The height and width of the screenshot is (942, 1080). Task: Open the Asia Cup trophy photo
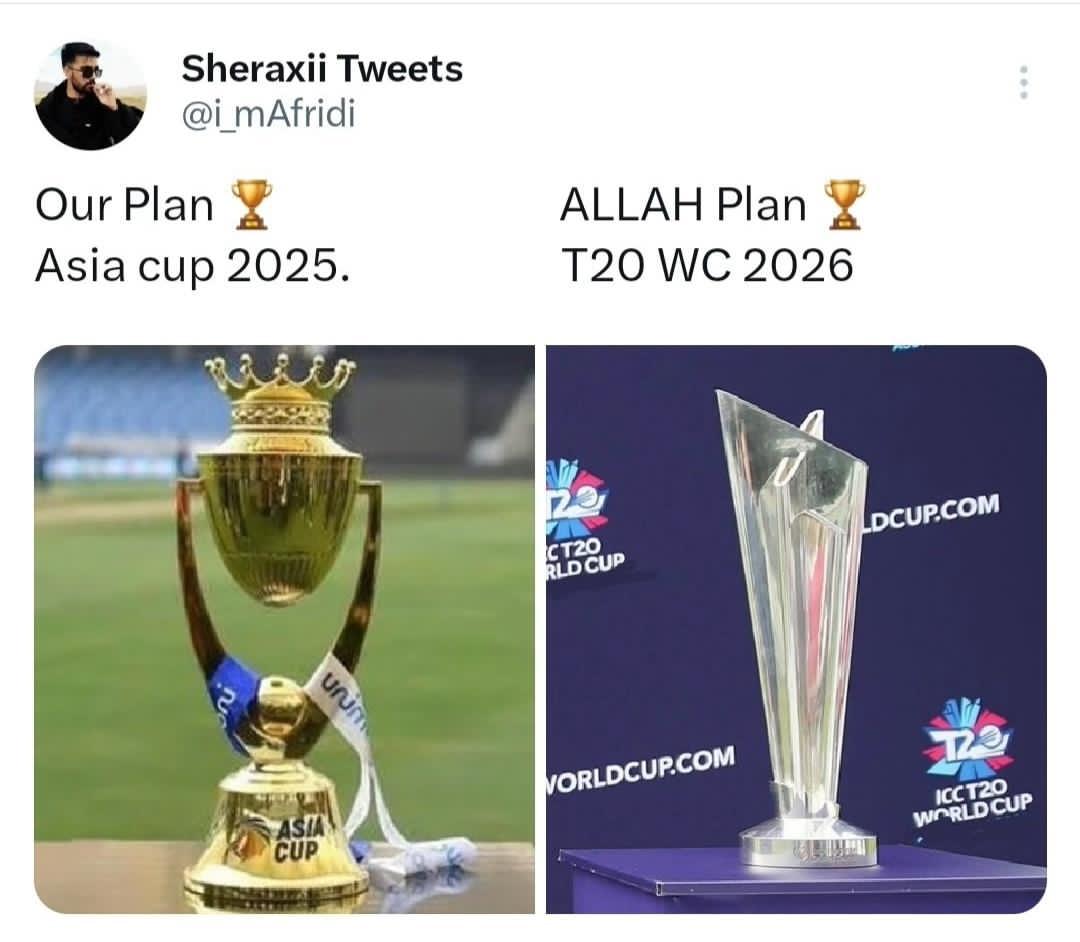284,629
